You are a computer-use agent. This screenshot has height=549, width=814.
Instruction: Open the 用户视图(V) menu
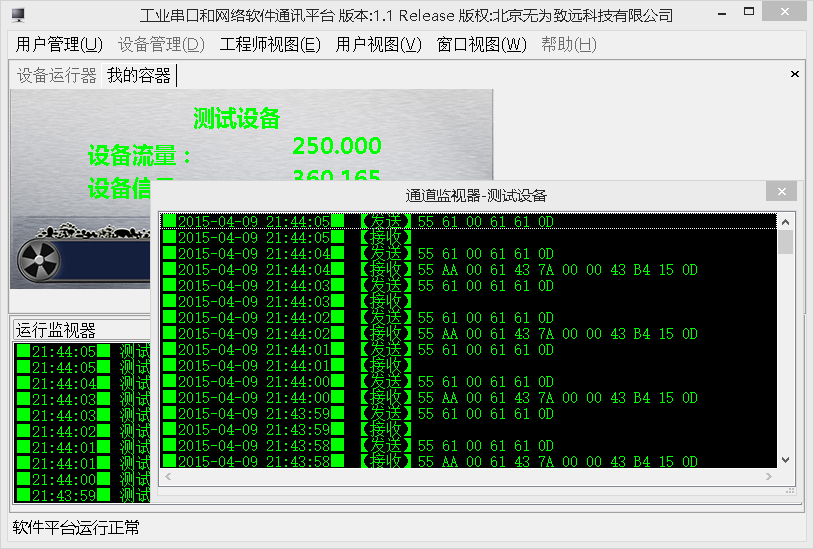pyautogui.click(x=378, y=45)
